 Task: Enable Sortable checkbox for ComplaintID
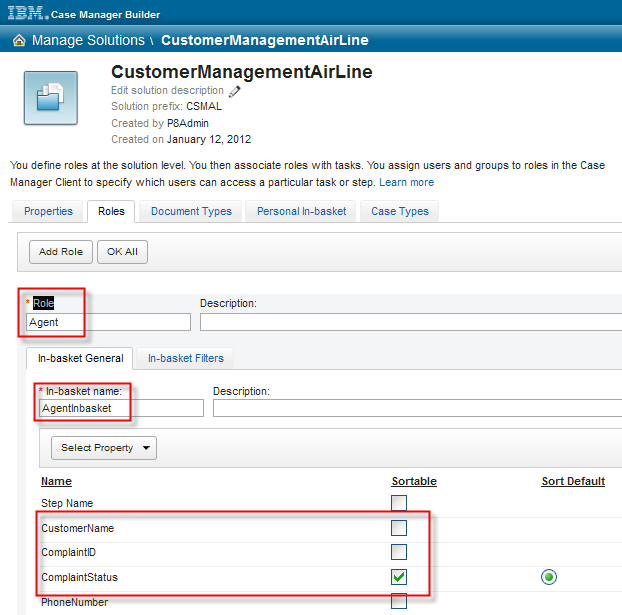[x=399, y=552]
